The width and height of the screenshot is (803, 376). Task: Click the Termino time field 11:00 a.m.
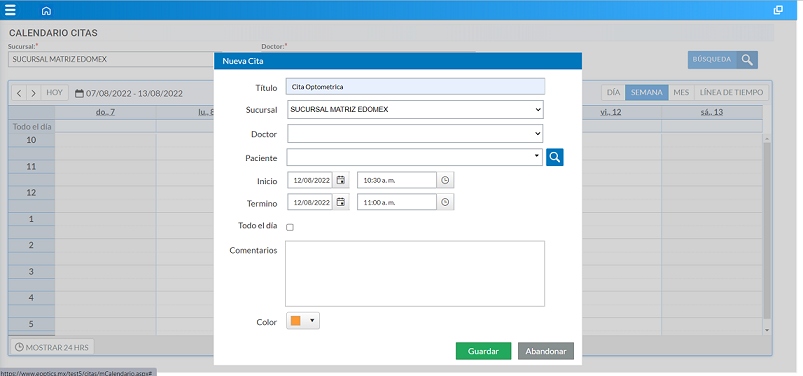[x=397, y=202]
